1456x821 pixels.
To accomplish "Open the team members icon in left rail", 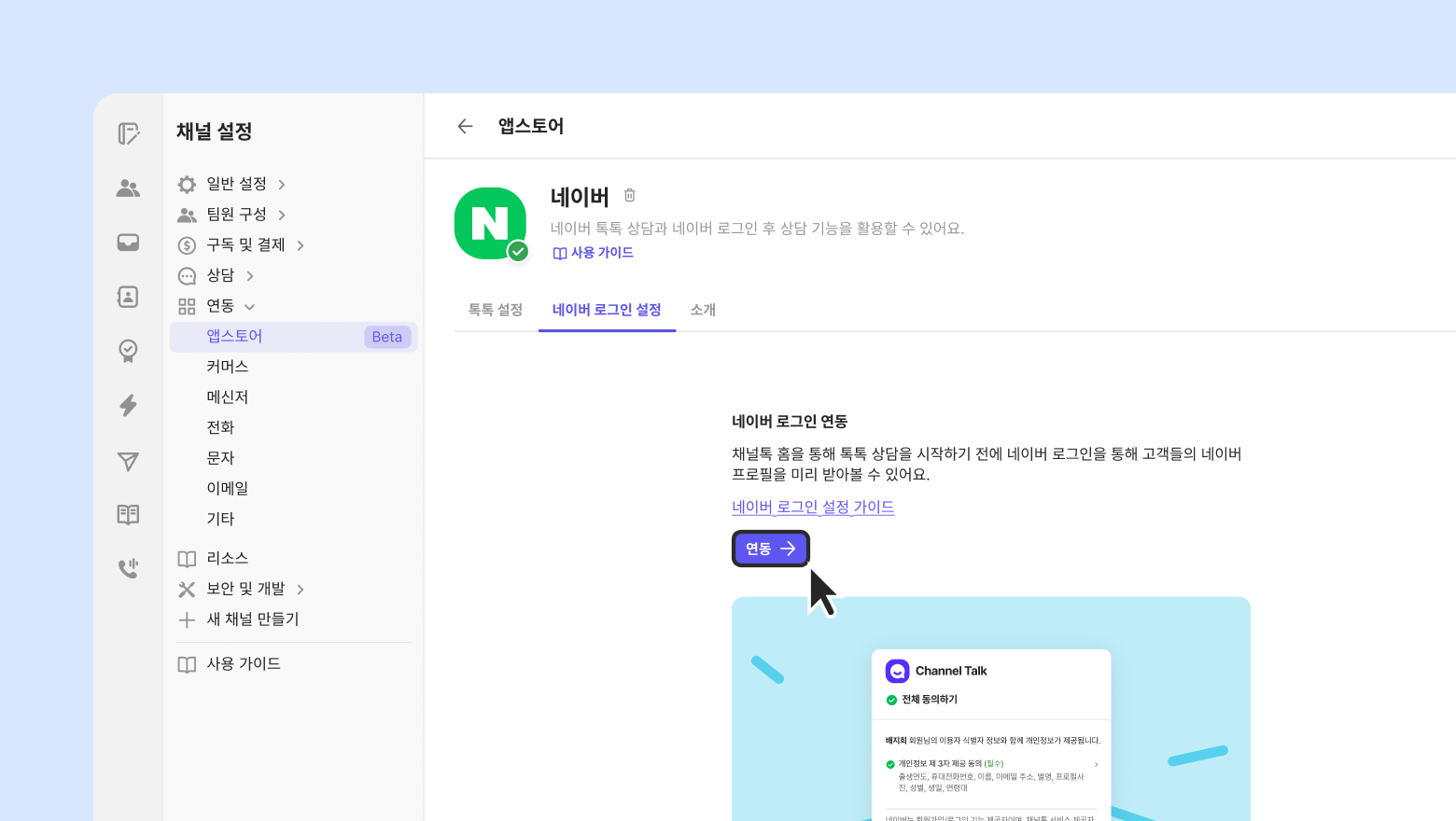I will pyautogui.click(x=129, y=188).
